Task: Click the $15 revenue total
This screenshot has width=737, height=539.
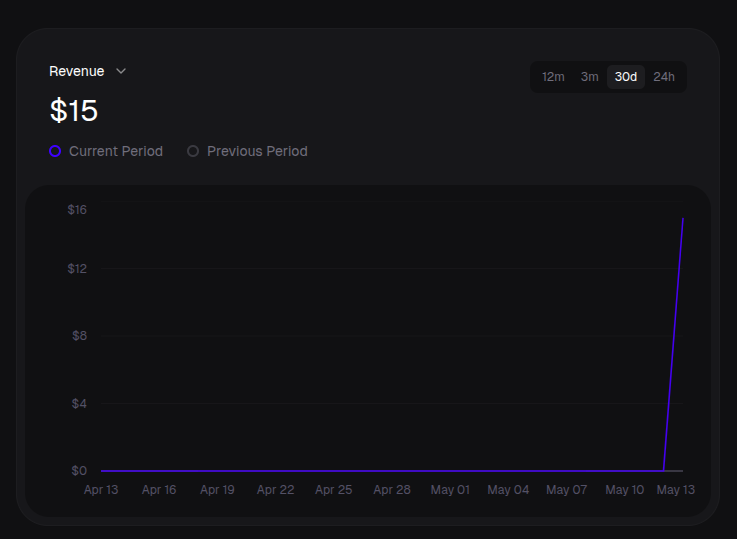Action: coord(74,111)
